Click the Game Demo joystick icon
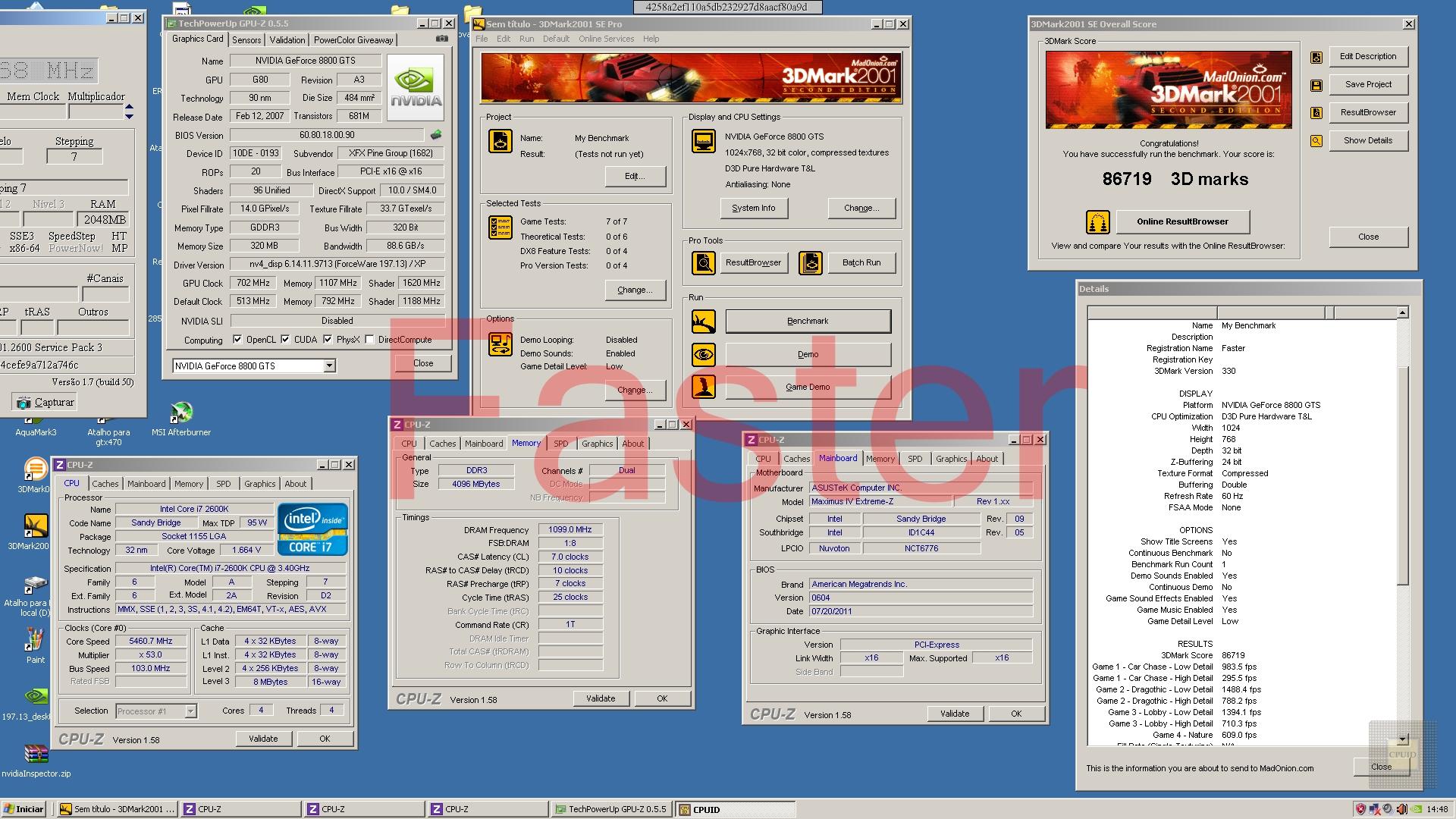The height and width of the screenshot is (819, 1456). pyautogui.click(x=704, y=387)
